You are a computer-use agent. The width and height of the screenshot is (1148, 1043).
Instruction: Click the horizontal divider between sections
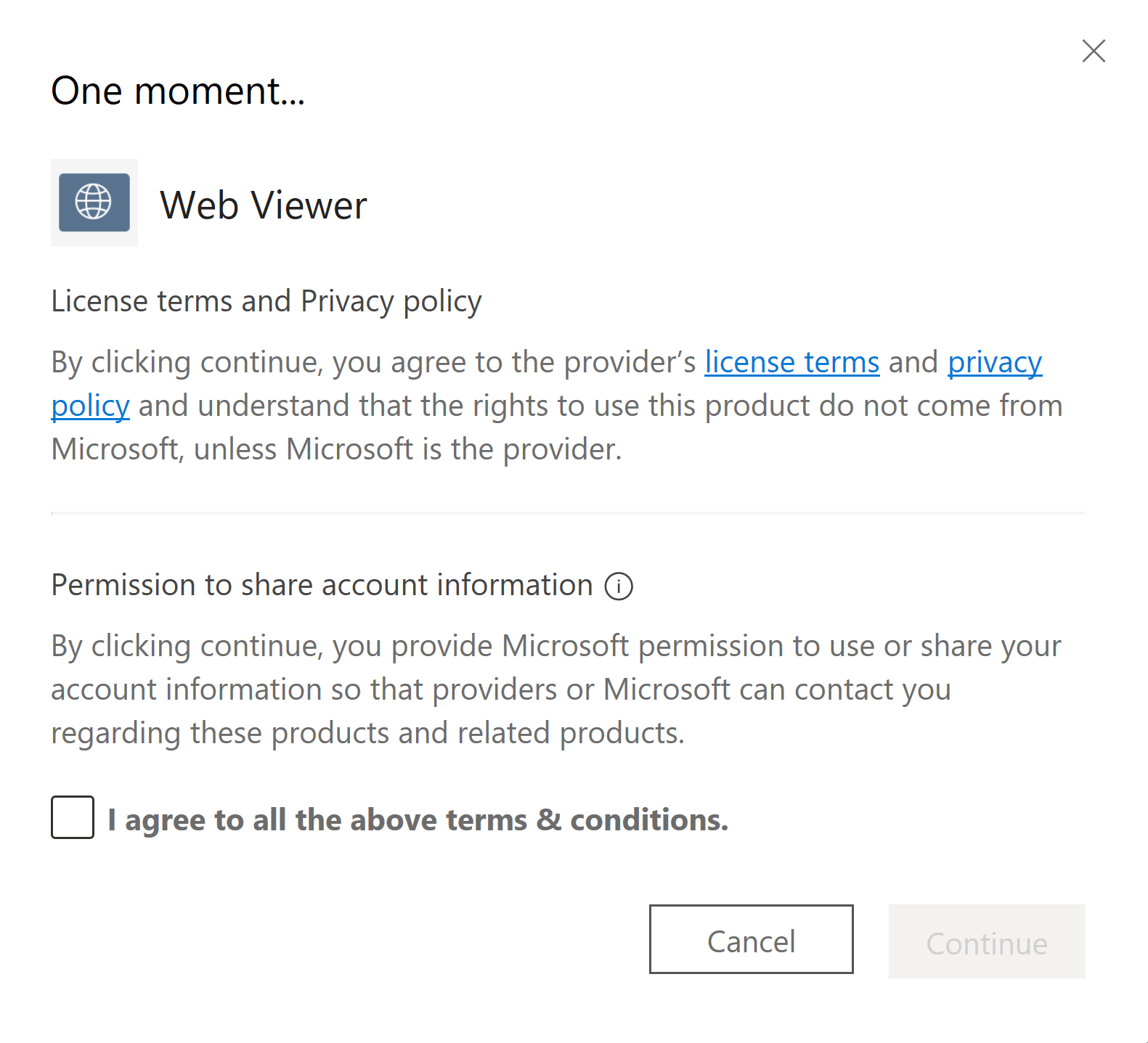click(568, 513)
